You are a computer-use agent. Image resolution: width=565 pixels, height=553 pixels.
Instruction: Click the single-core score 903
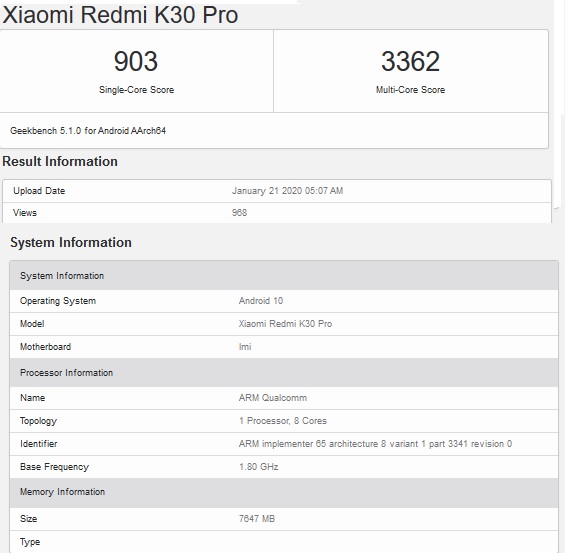[x=136, y=61]
